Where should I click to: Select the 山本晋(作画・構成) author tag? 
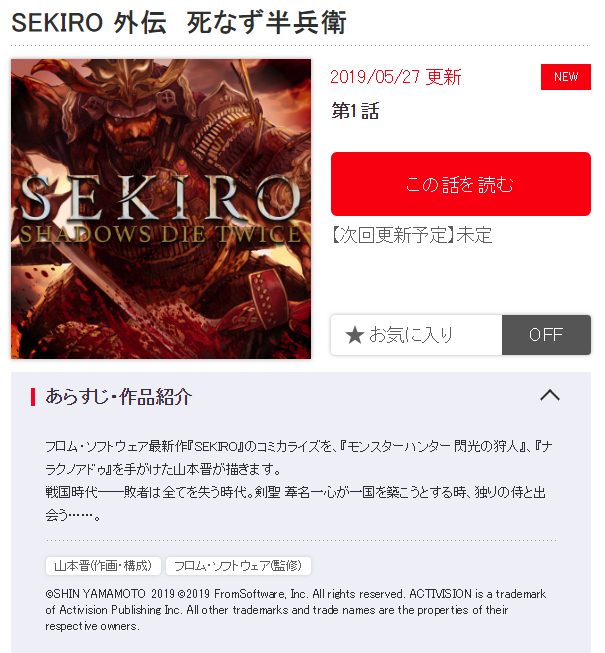coord(103,566)
